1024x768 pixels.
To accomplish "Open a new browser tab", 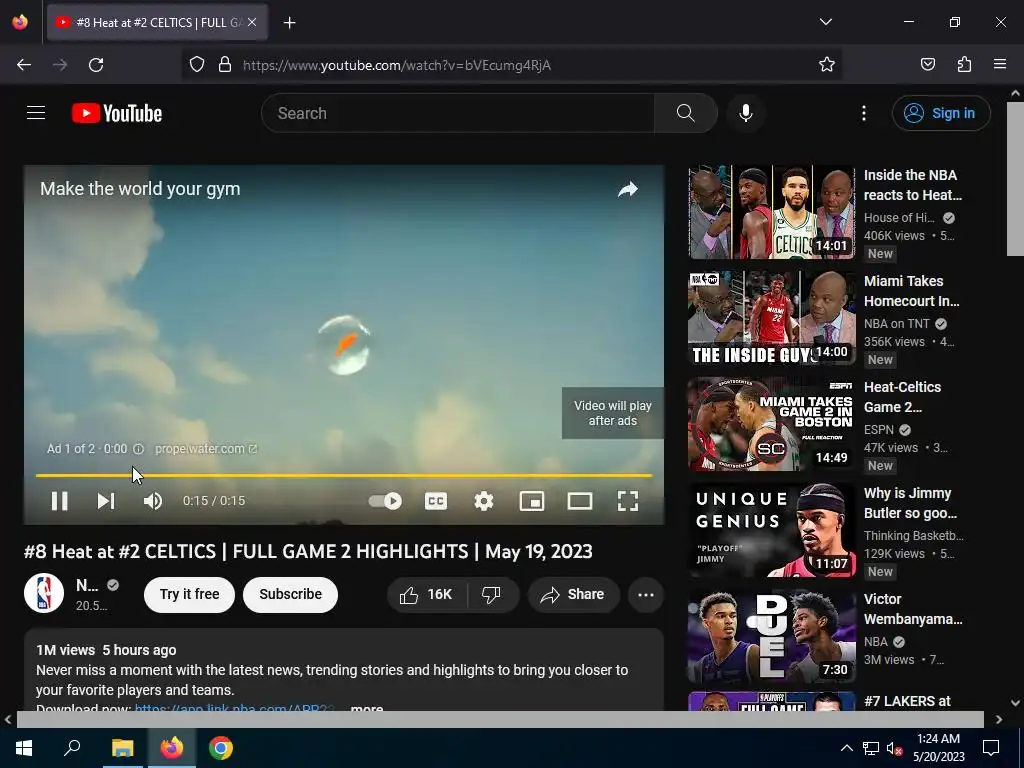I will click(289, 23).
